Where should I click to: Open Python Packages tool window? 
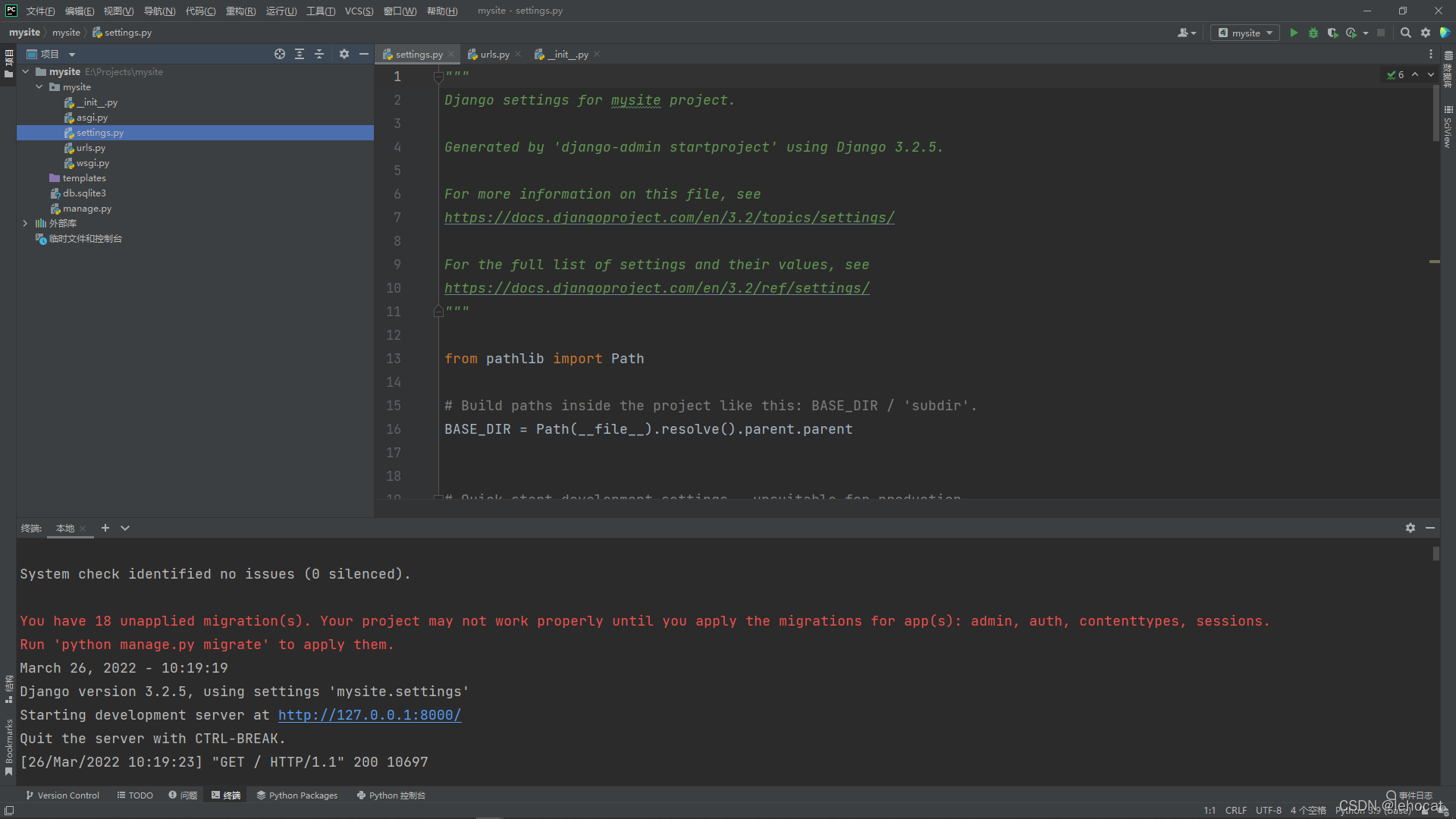(x=297, y=795)
